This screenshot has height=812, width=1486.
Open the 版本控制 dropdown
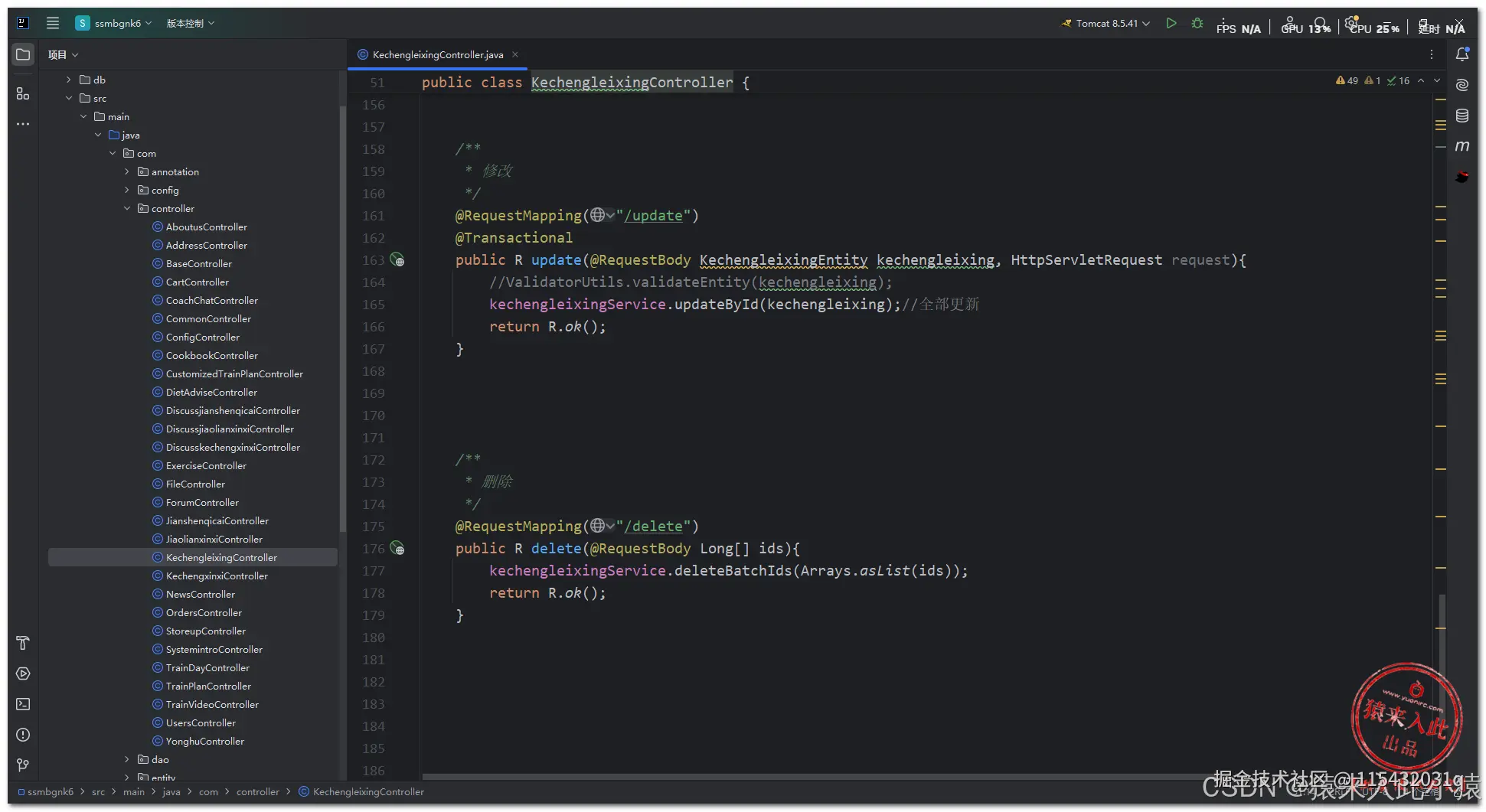tap(191, 23)
